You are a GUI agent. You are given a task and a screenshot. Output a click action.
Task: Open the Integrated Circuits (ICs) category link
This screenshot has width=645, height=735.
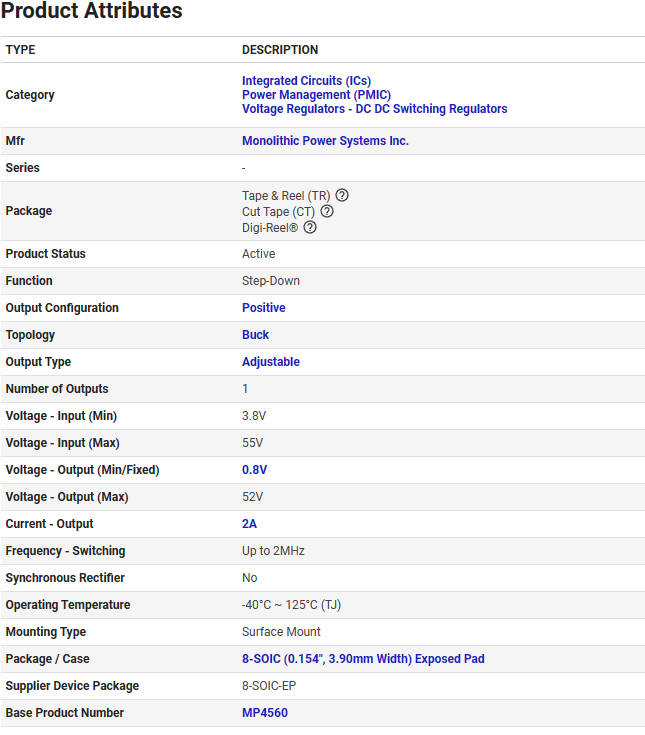[306, 81]
